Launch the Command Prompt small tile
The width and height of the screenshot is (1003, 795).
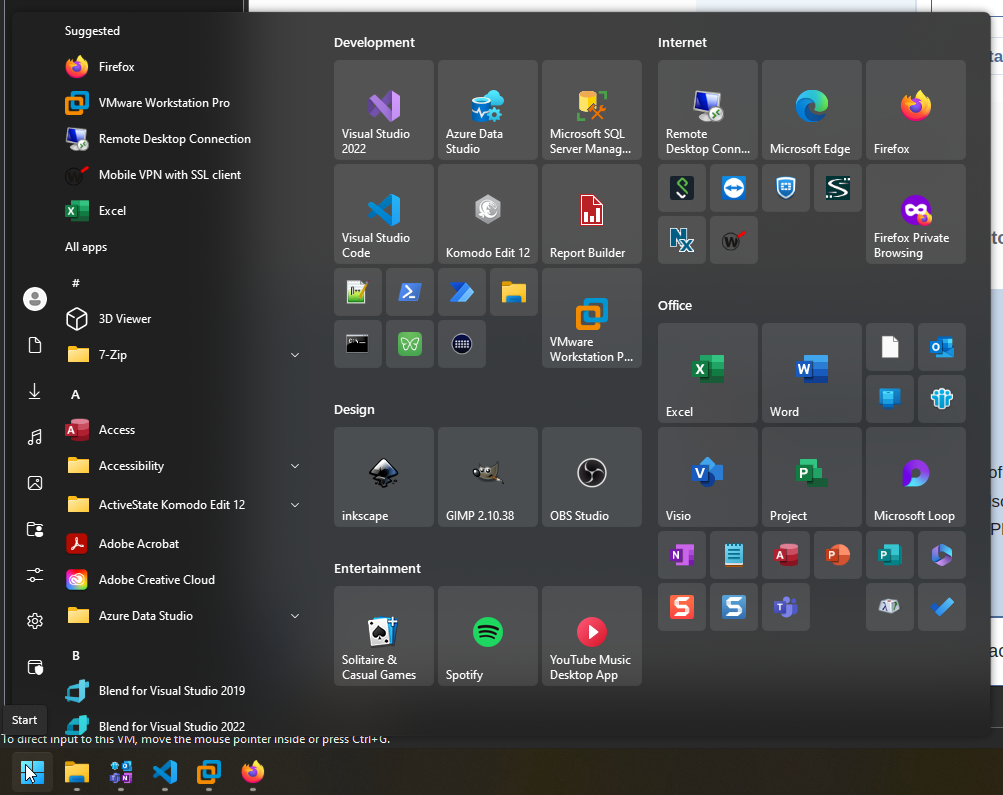point(358,344)
